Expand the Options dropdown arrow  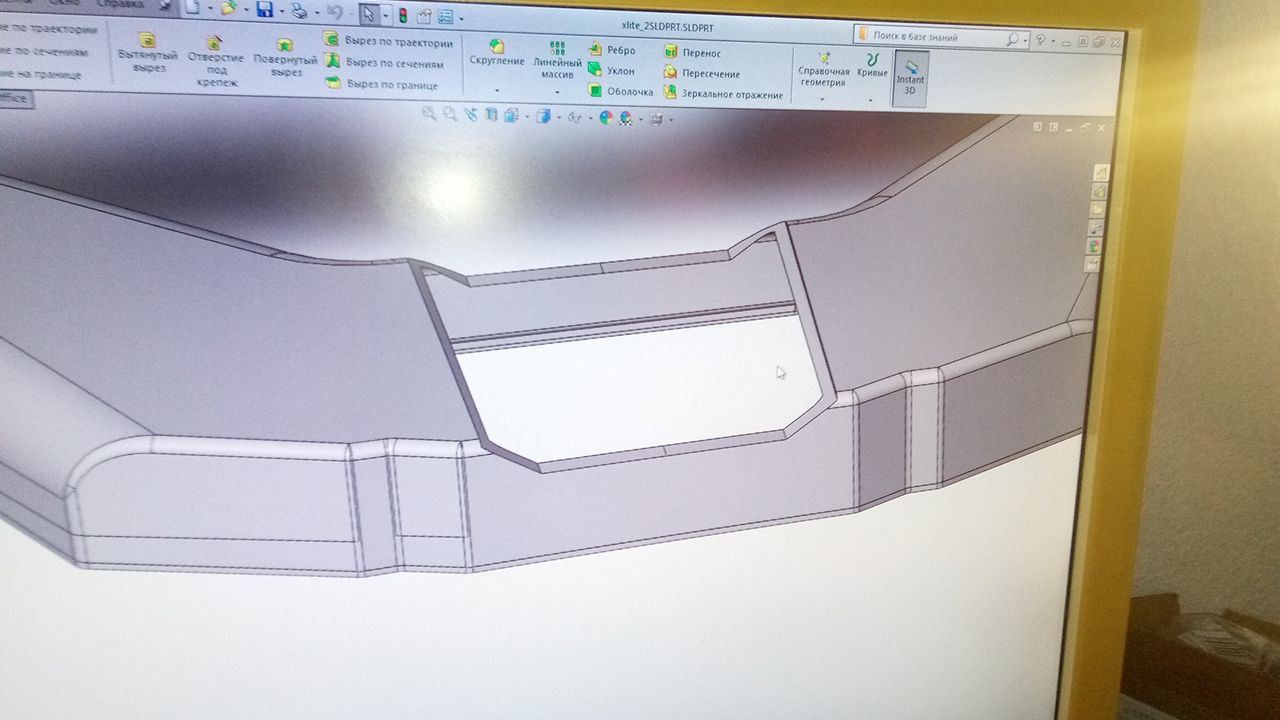coord(461,19)
